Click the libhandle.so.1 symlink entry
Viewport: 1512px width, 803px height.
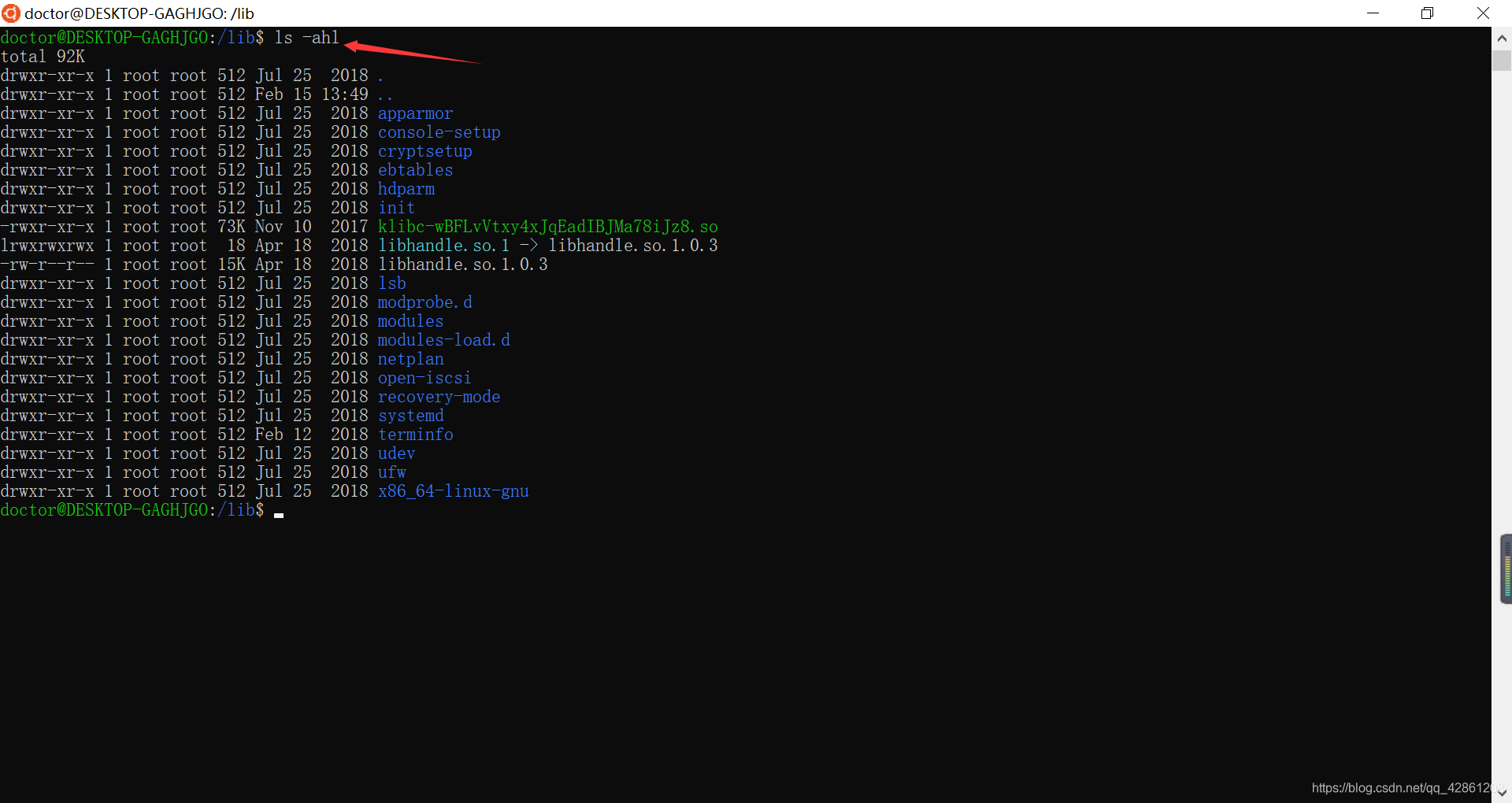[441, 245]
